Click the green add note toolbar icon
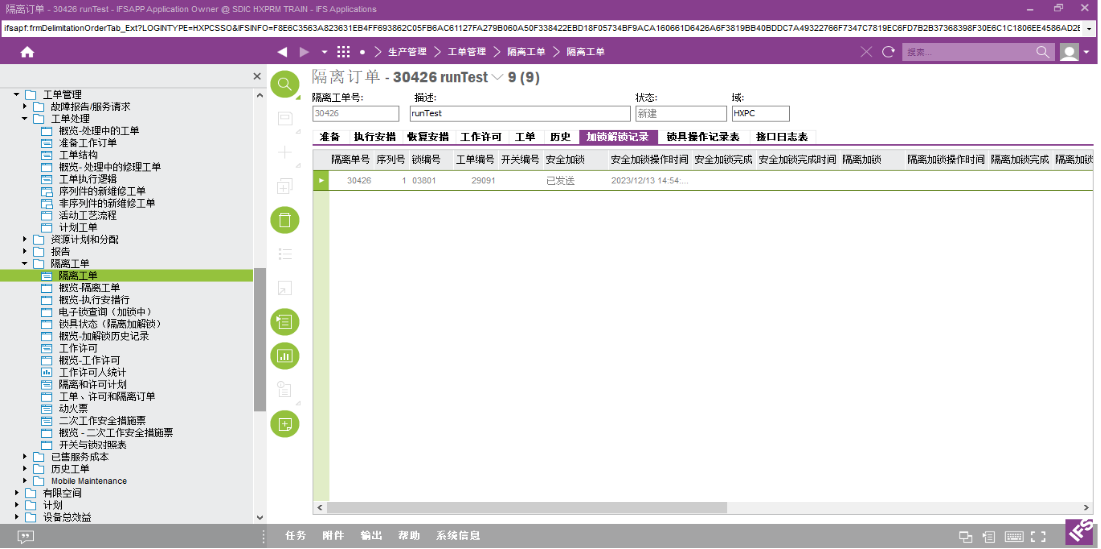 (285, 423)
